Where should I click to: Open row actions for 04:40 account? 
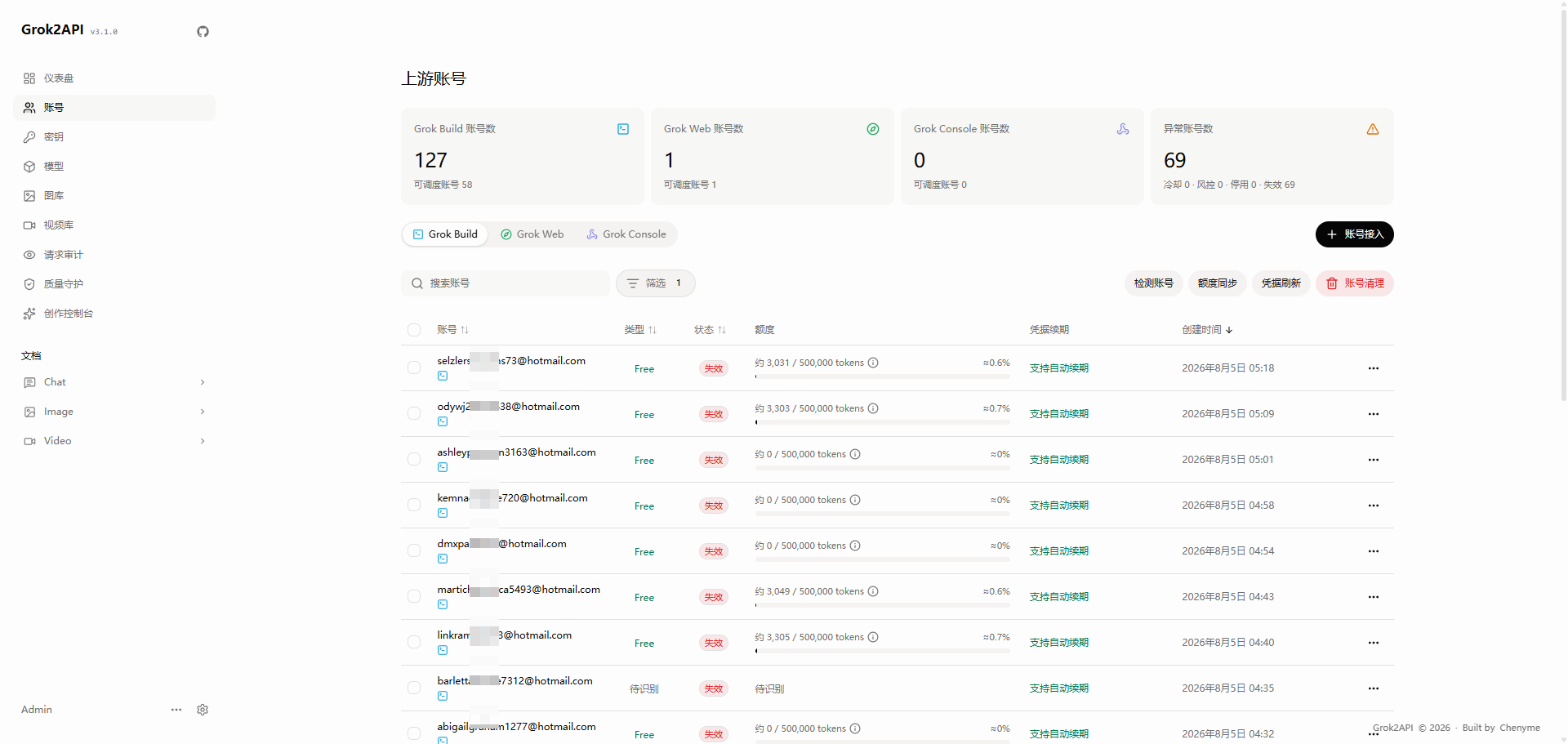(x=1374, y=643)
